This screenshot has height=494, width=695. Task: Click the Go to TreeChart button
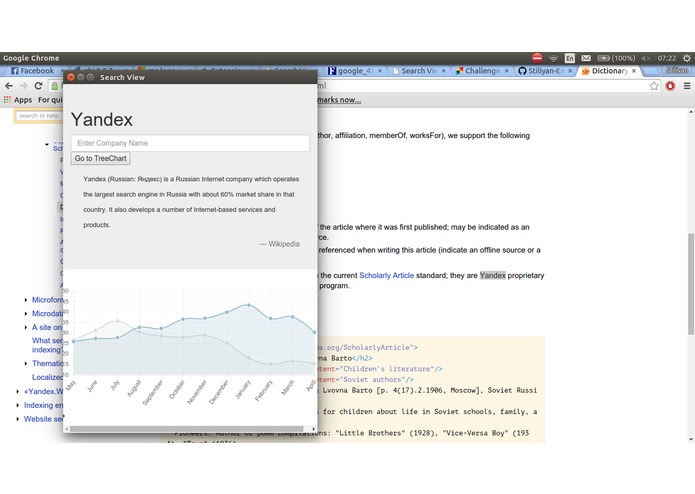(x=101, y=159)
